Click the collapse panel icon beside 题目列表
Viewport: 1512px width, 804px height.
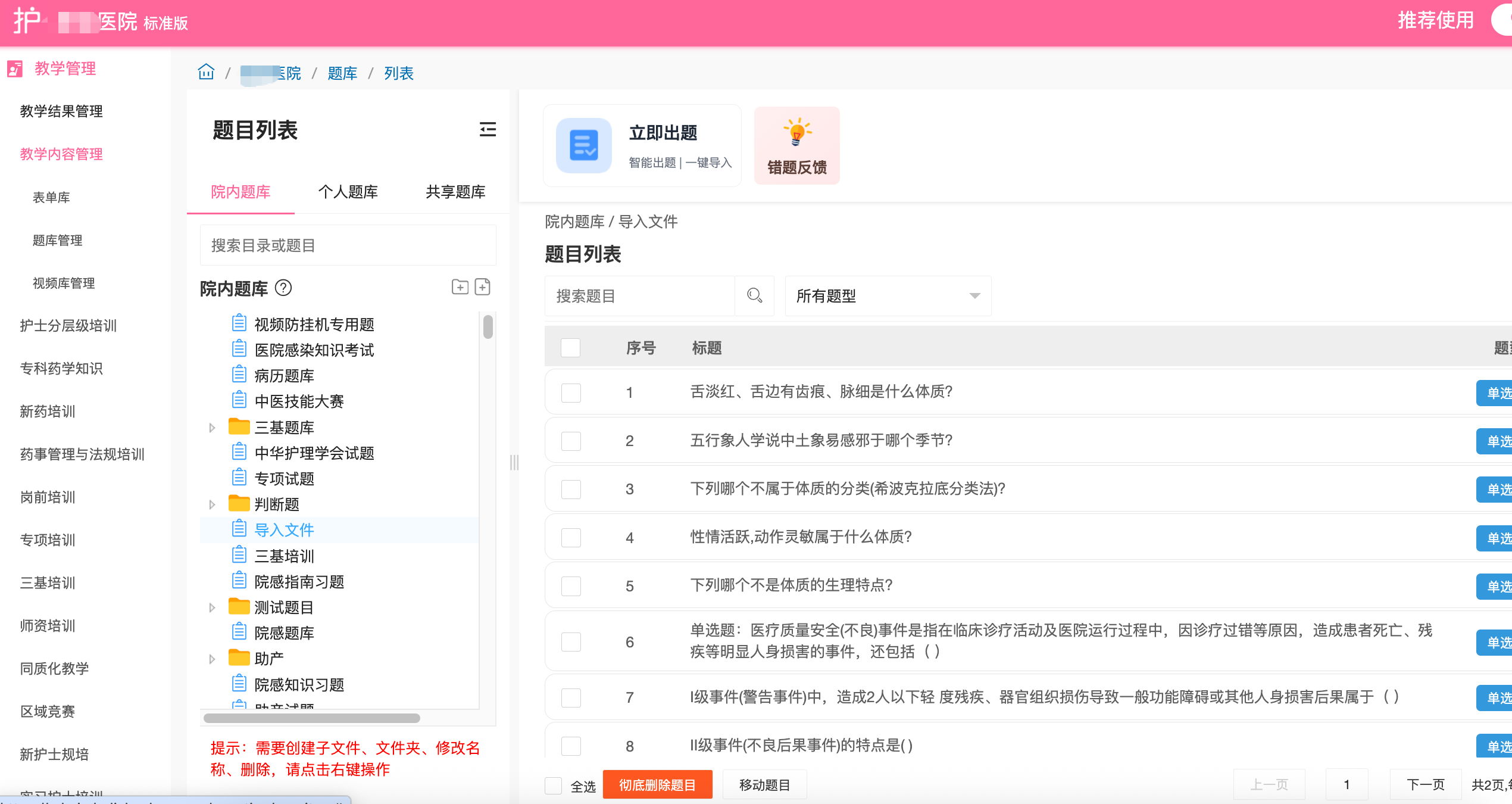click(488, 129)
